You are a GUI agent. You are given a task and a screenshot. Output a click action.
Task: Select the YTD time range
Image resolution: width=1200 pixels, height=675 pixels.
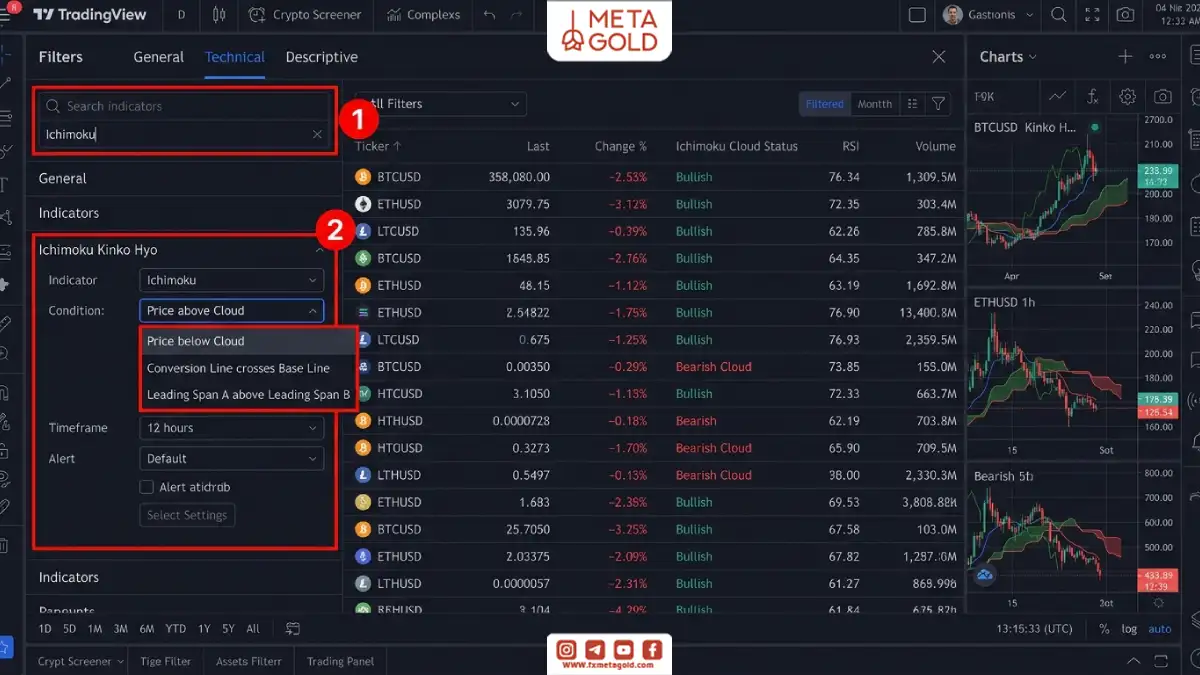click(175, 629)
